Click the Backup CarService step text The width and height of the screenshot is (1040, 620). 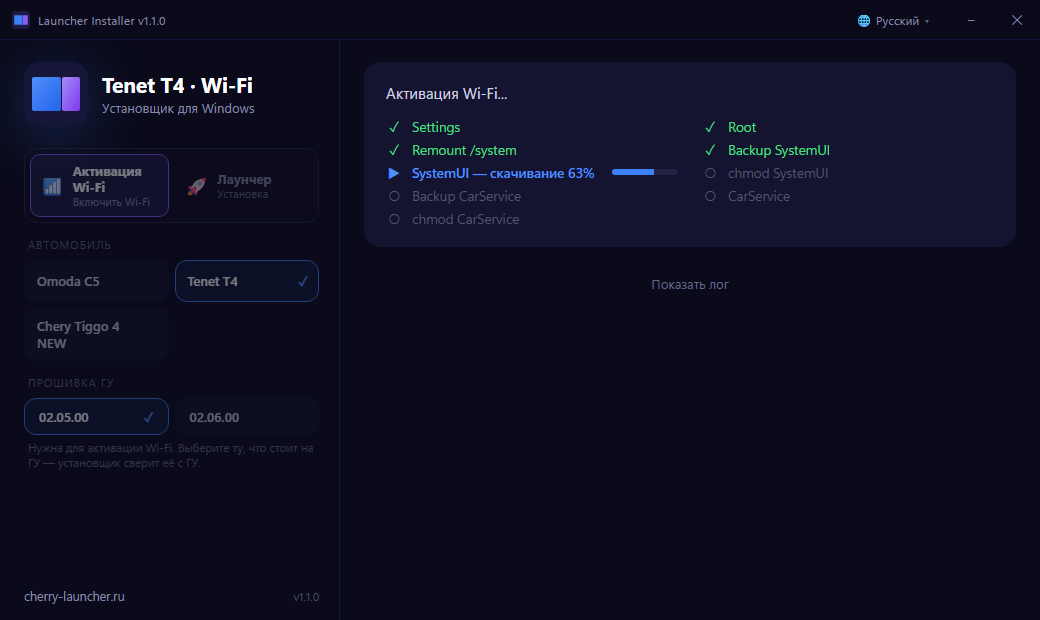tap(466, 196)
